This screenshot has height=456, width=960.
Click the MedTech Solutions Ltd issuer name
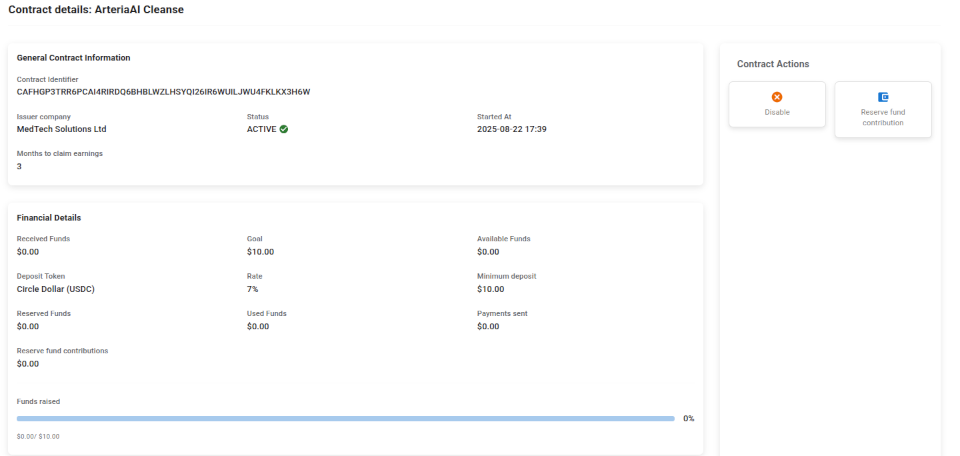pos(61,129)
